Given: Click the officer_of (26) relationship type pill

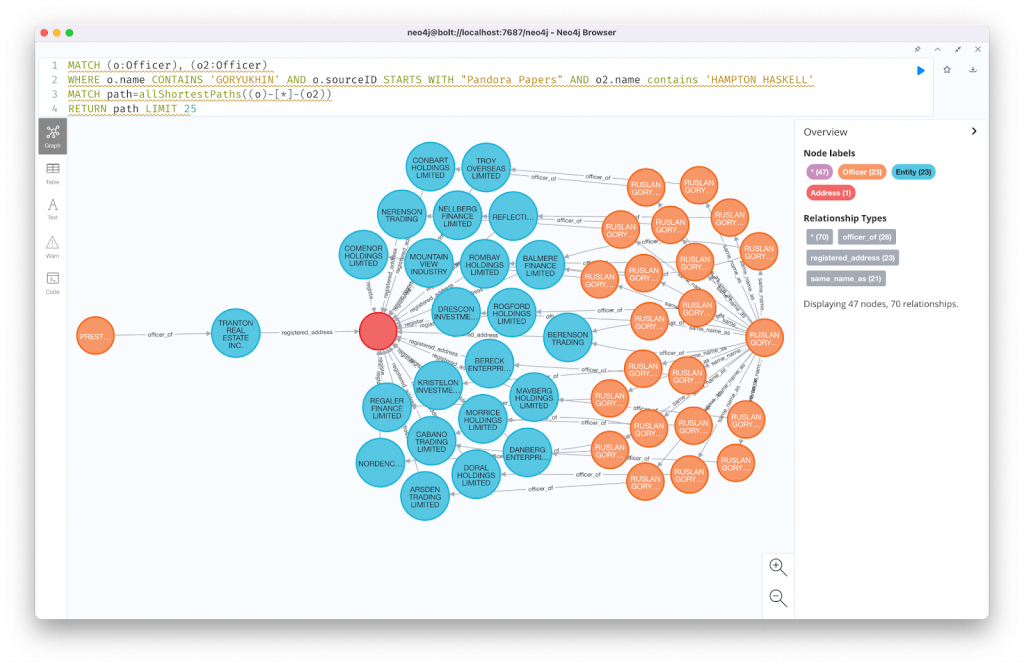Looking at the screenshot, I should coord(868,236).
